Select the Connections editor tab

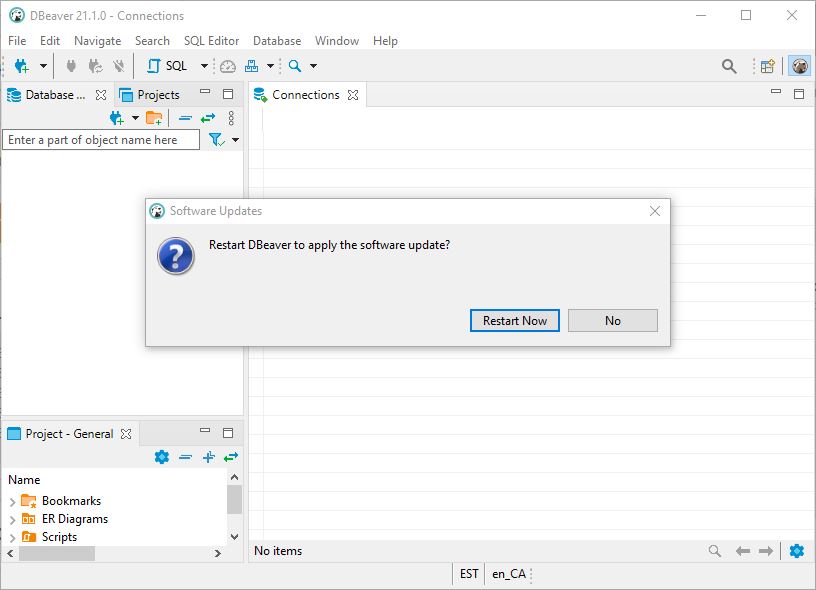pos(305,95)
